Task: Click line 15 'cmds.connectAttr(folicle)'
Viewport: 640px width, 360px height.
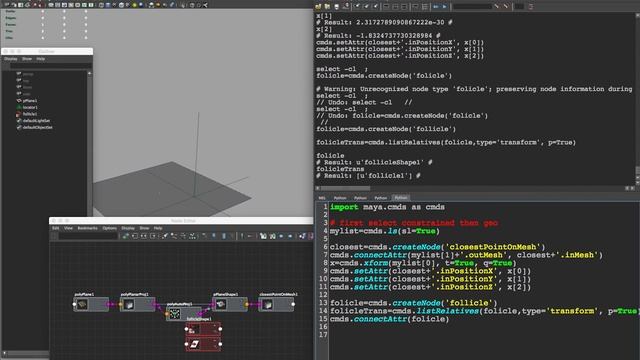Action: click(x=389, y=319)
